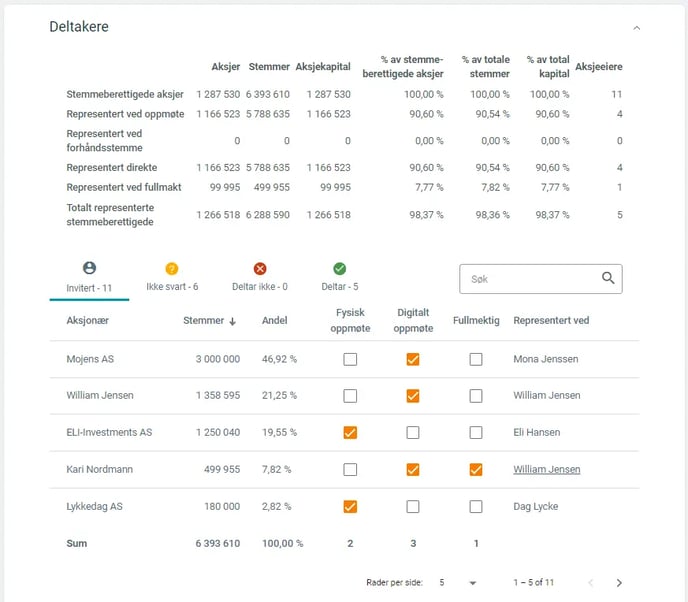Screen dimensions: 688x602
Task: Open the Invitert - 11 tab
Action: (89, 280)
